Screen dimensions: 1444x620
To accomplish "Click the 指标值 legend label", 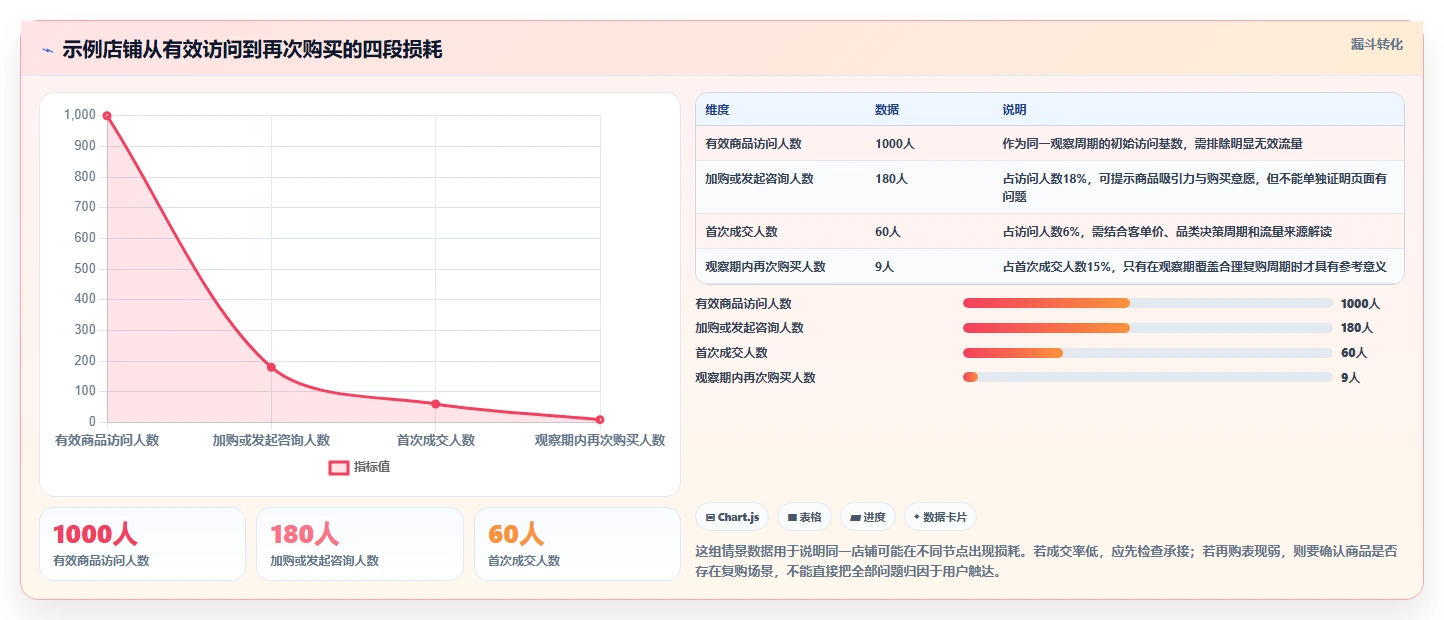I will [372, 467].
